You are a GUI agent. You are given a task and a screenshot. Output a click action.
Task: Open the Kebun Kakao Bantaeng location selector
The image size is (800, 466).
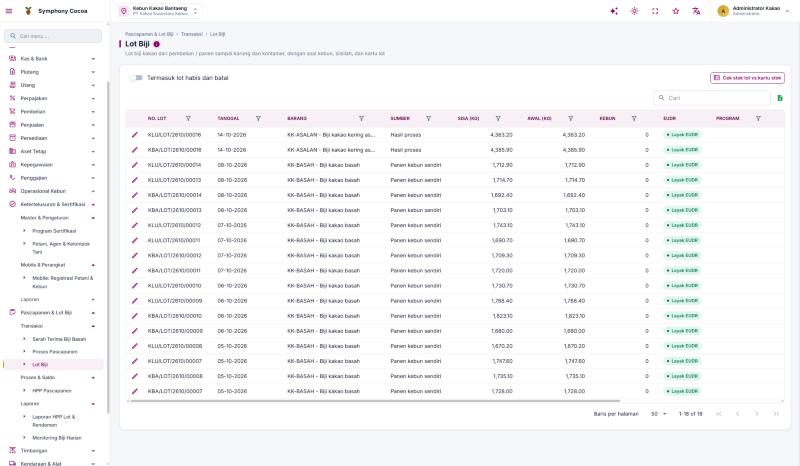coord(159,11)
